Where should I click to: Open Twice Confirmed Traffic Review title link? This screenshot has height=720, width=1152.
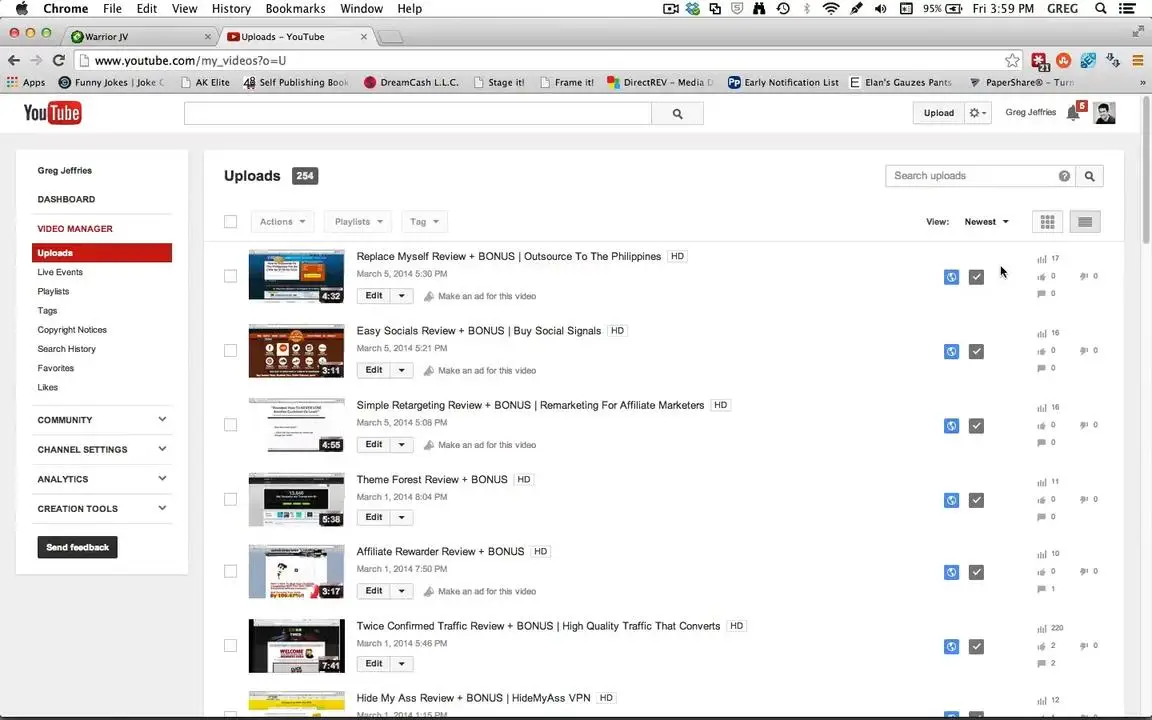coord(539,626)
